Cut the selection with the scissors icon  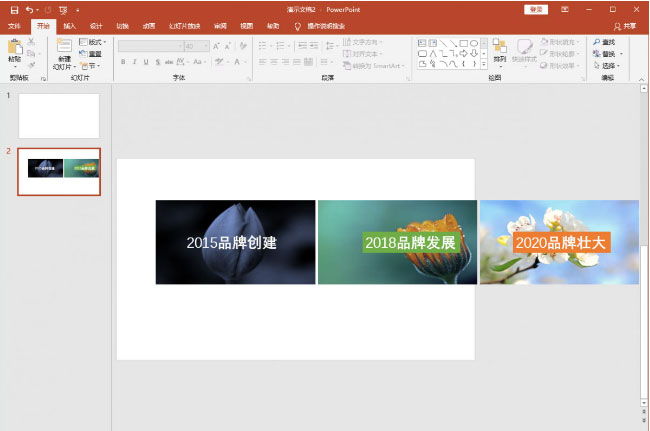pyautogui.click(x=31, y=41)
